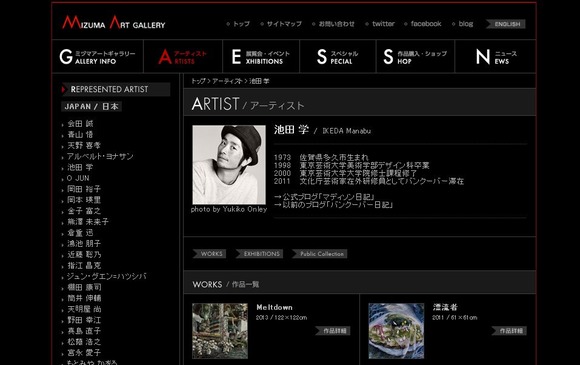
Task: Switch language with the ENGLISH button
Action: click(x=506, y=24)
